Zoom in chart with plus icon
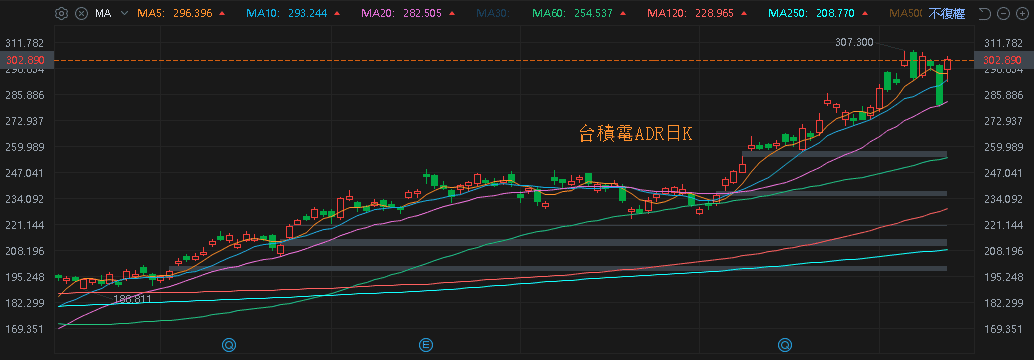Screen dimensions: 1034x360 coord(1022,13)
